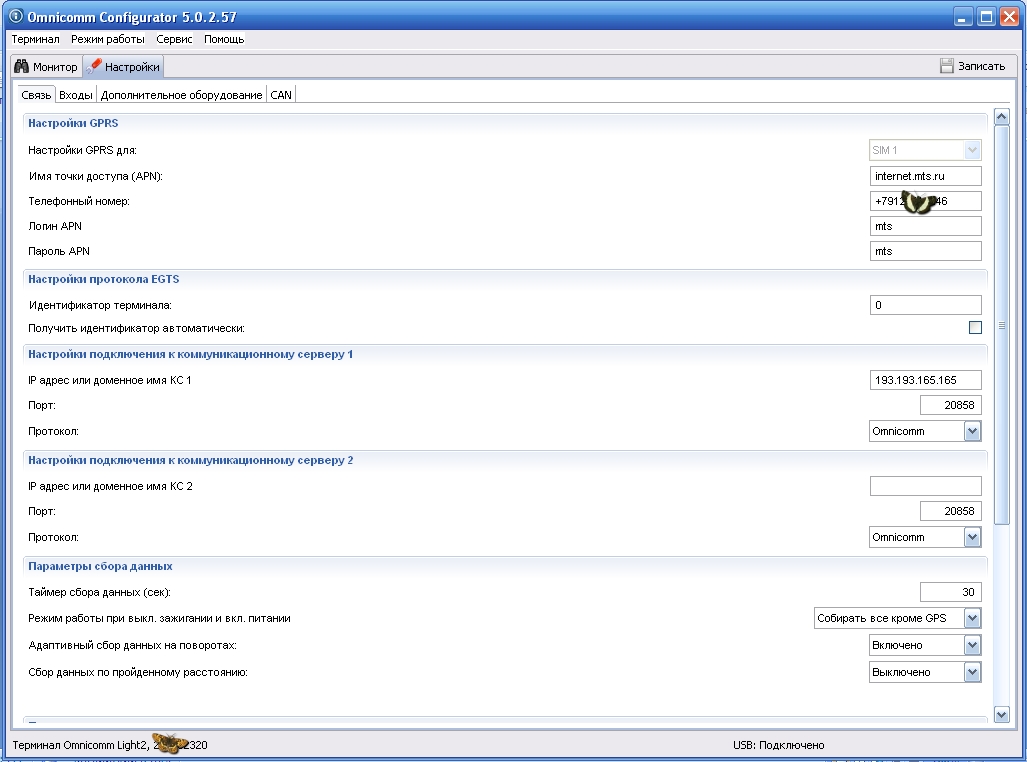Image resolution: width=1027 pixels, height=762 pixels.
Task: Click the binoculars Monitor icon
Action: tap(21, 67)
